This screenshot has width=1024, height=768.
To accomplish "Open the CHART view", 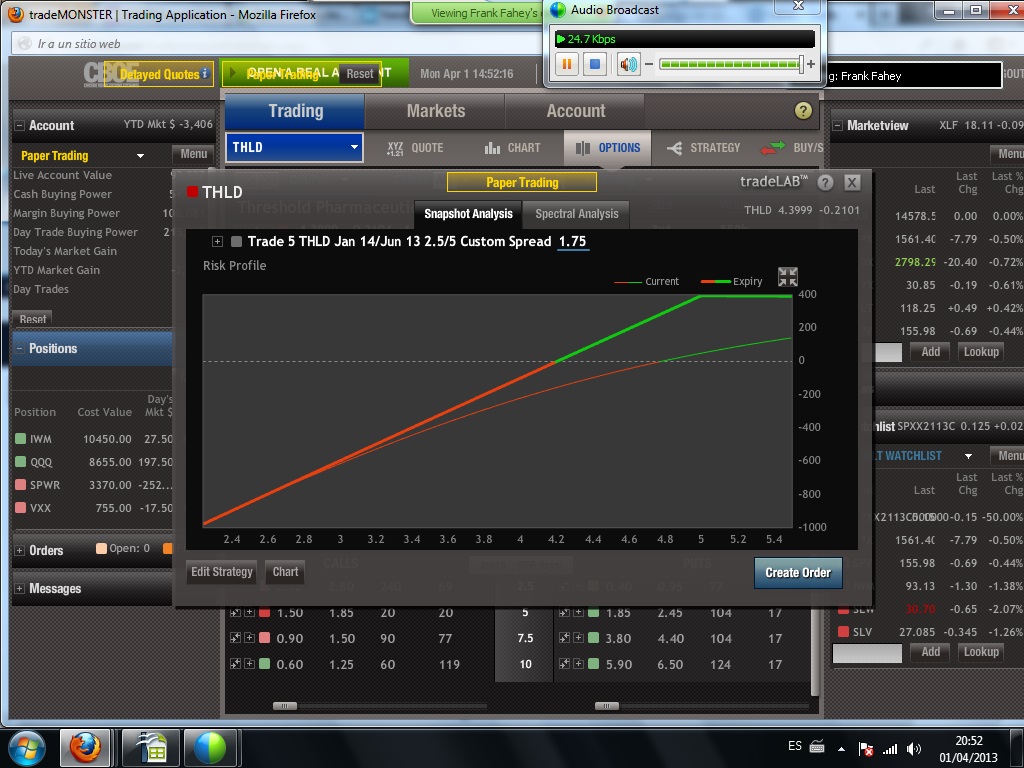I will pyautogui.click(x=513, y=148).
